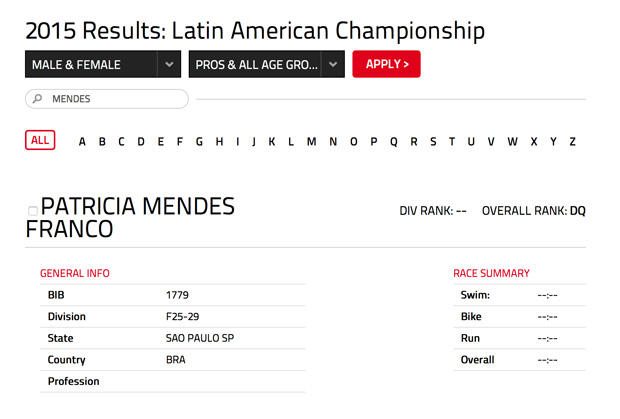The width and height of the screenshot is (620, 419).
Task: Open the Male & Female gender dropdown
Action: [x=103, y=64]
